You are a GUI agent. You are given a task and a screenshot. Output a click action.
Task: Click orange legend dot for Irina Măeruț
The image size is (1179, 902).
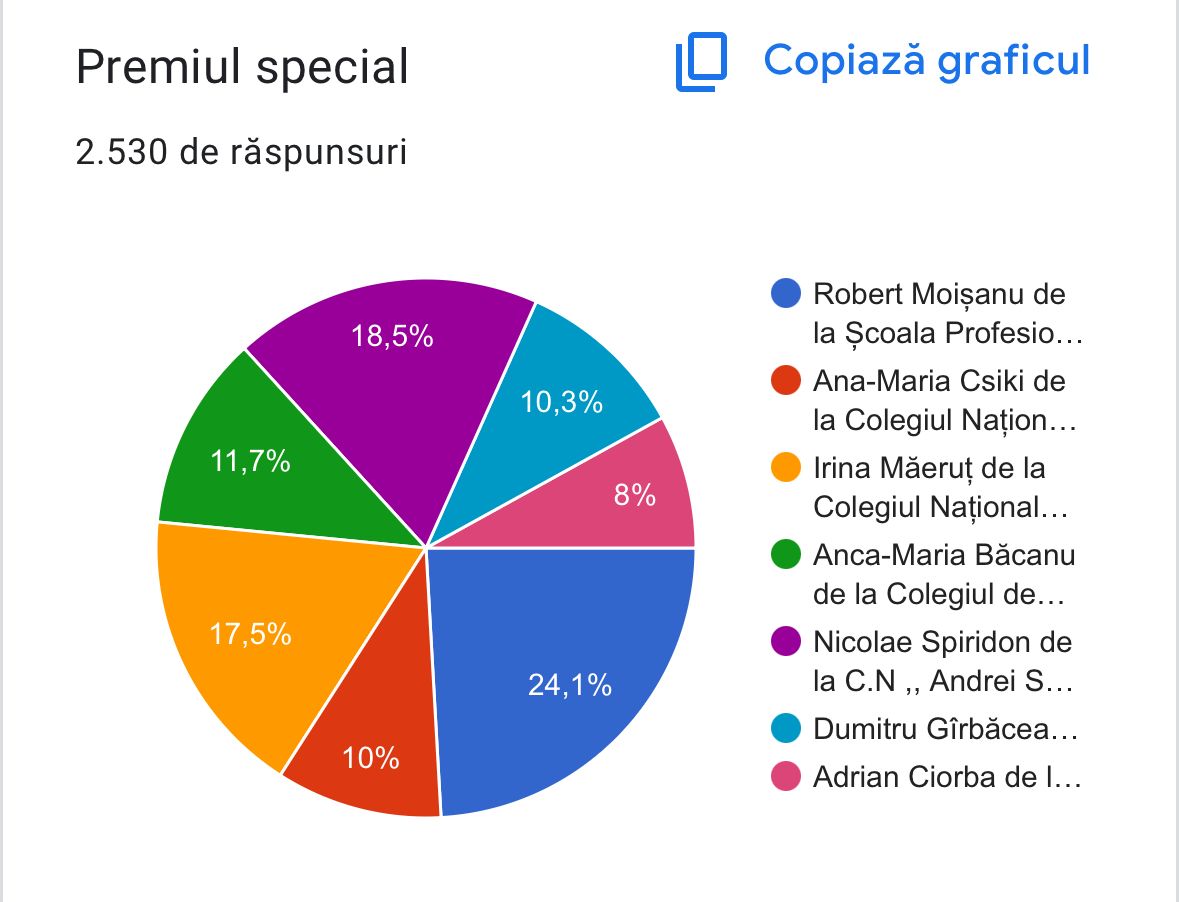pyautogui.click(x=786, y=468)
